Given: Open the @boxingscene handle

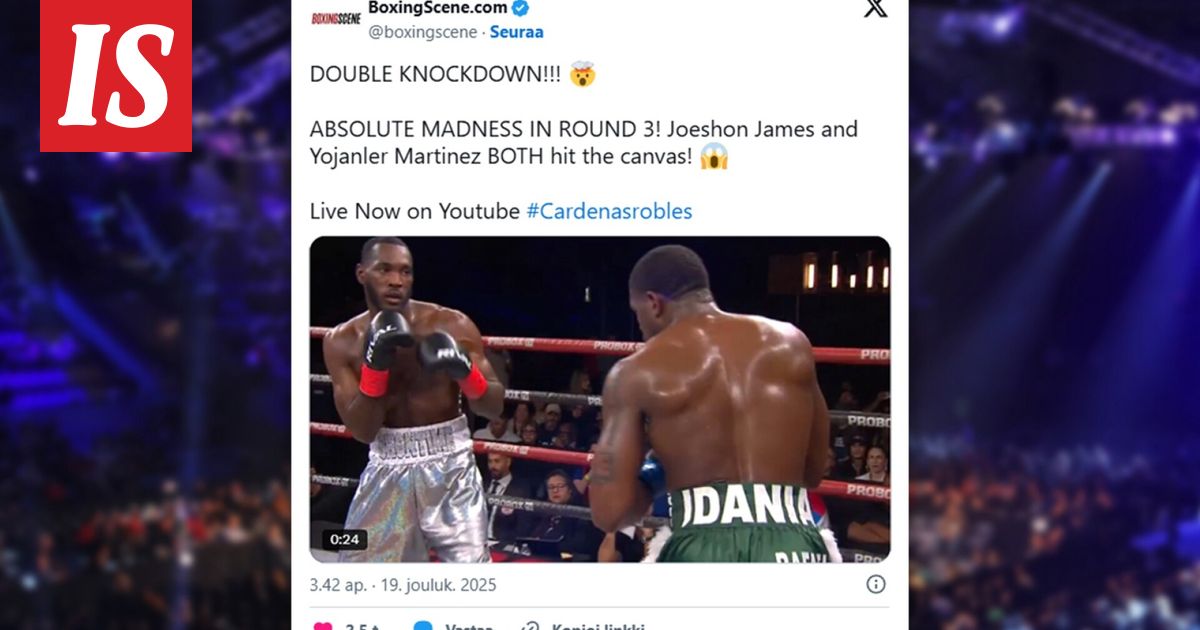Looking at the screenshot, I should pos(421,32).
